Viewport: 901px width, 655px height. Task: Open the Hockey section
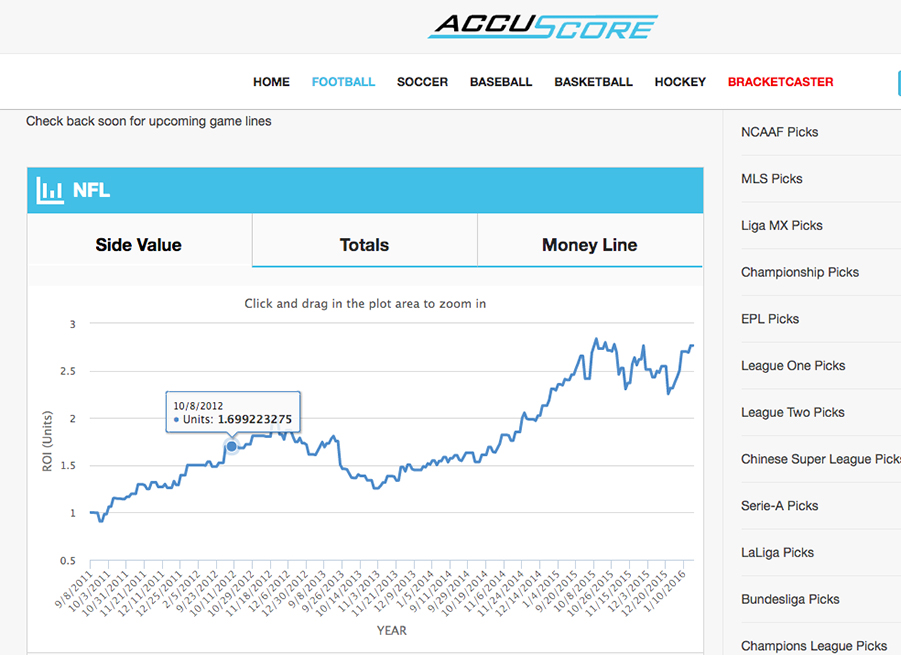(x=680, y=82)
